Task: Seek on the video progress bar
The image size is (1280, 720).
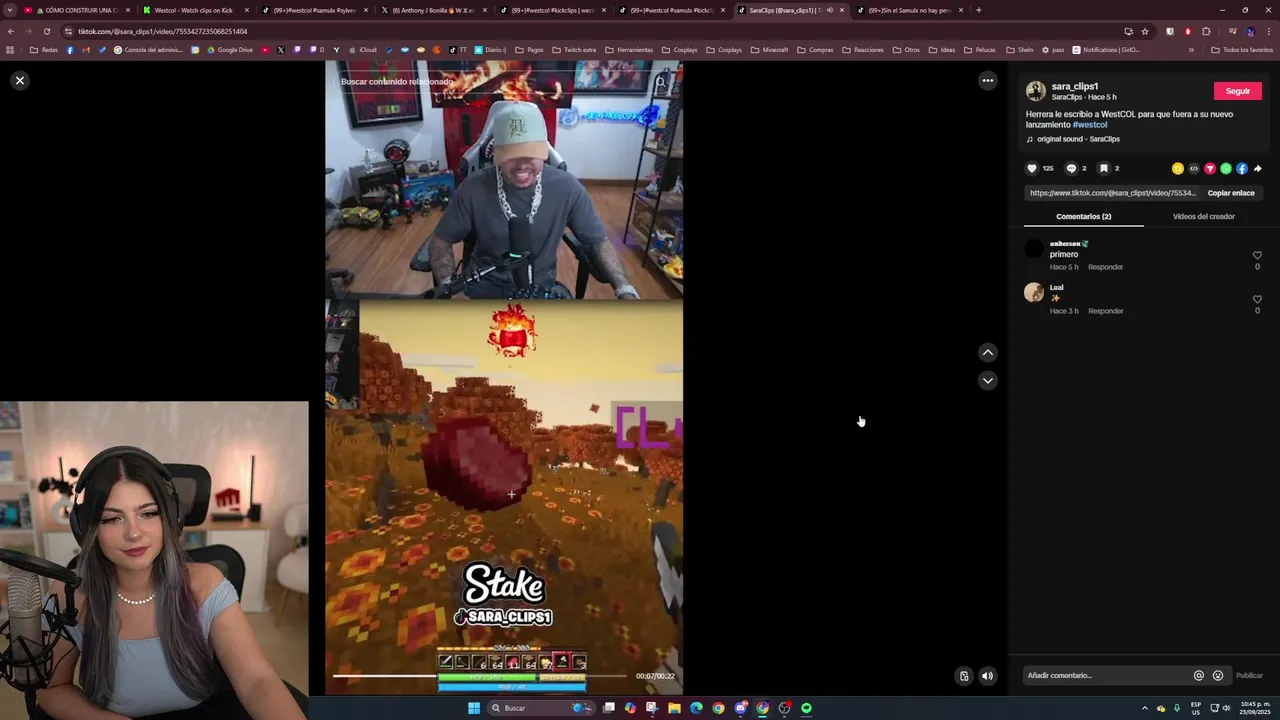Action: [480, 676]
